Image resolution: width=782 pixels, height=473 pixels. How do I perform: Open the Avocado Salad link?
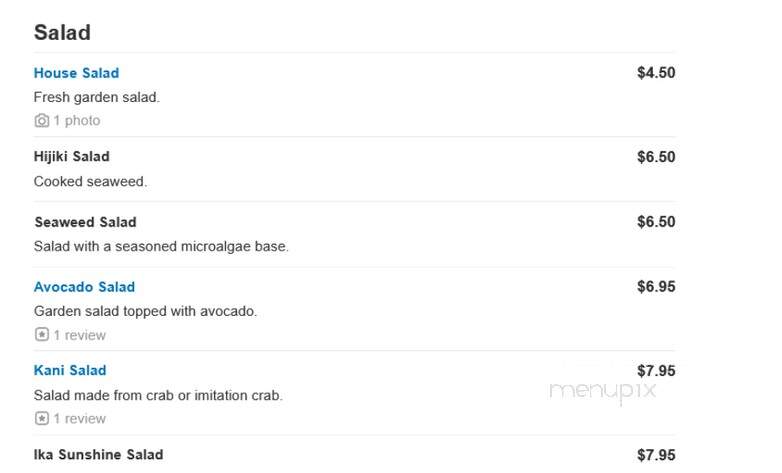click(x=84, y=287)
